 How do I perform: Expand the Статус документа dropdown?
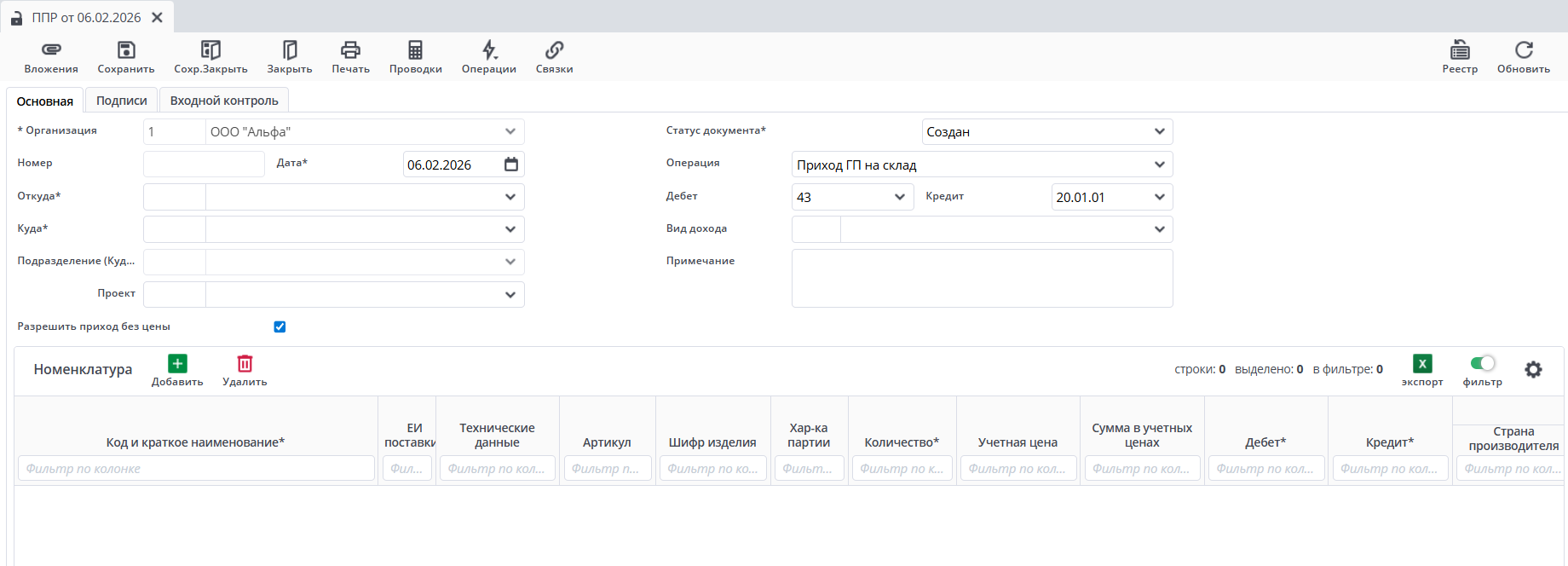(x=1159, y=132)
